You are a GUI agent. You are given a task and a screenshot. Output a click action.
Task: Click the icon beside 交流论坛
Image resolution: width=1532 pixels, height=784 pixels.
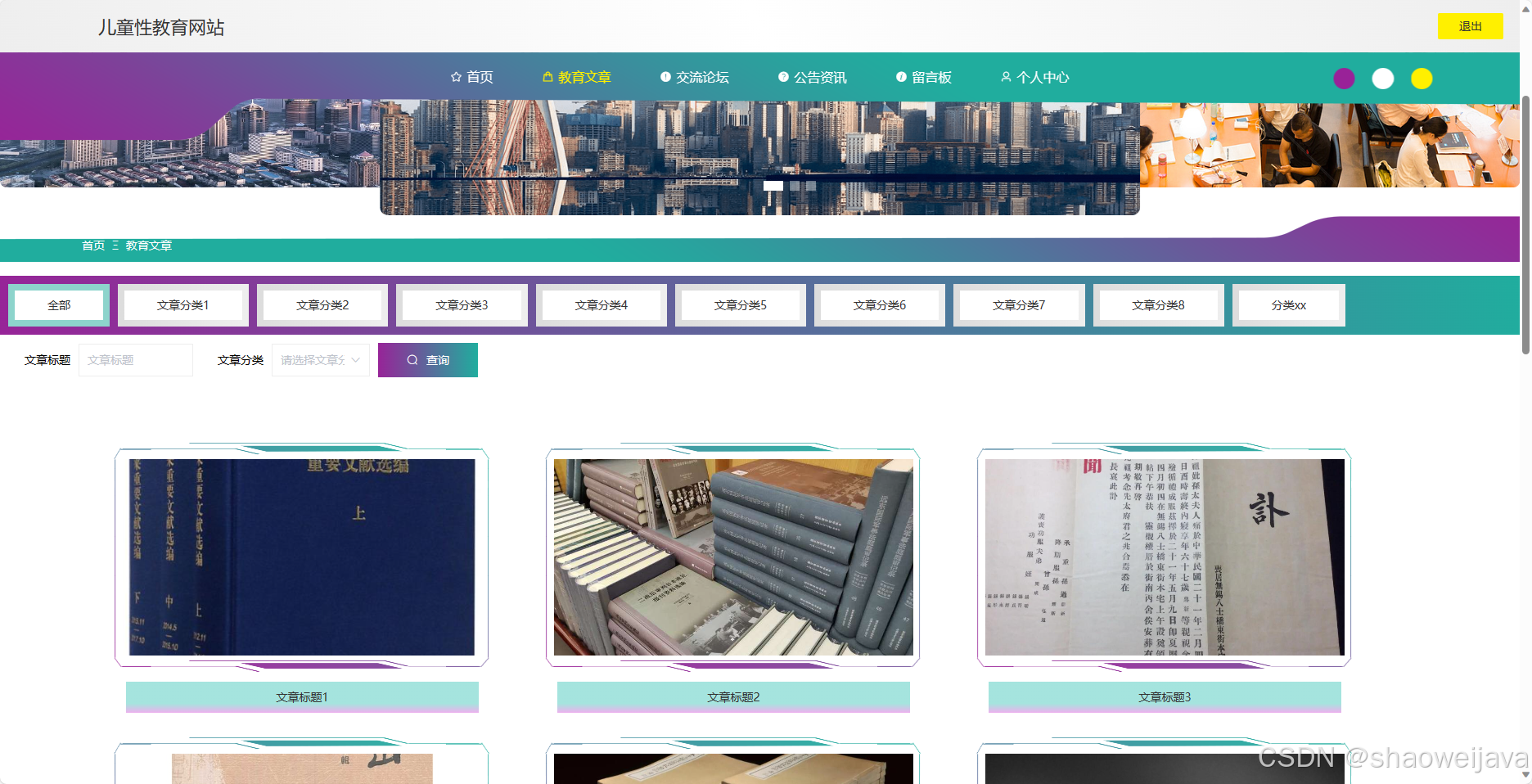coord(665,77)
